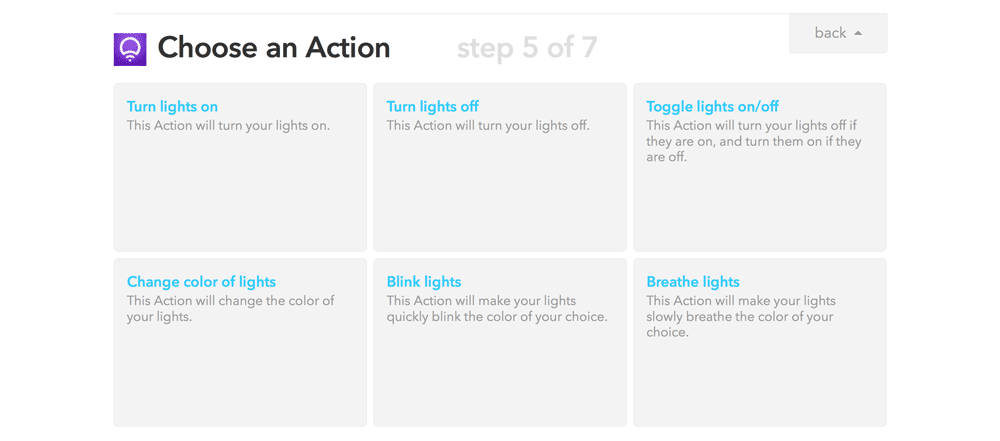Click the upward arrow beside back

coord(858,33)
